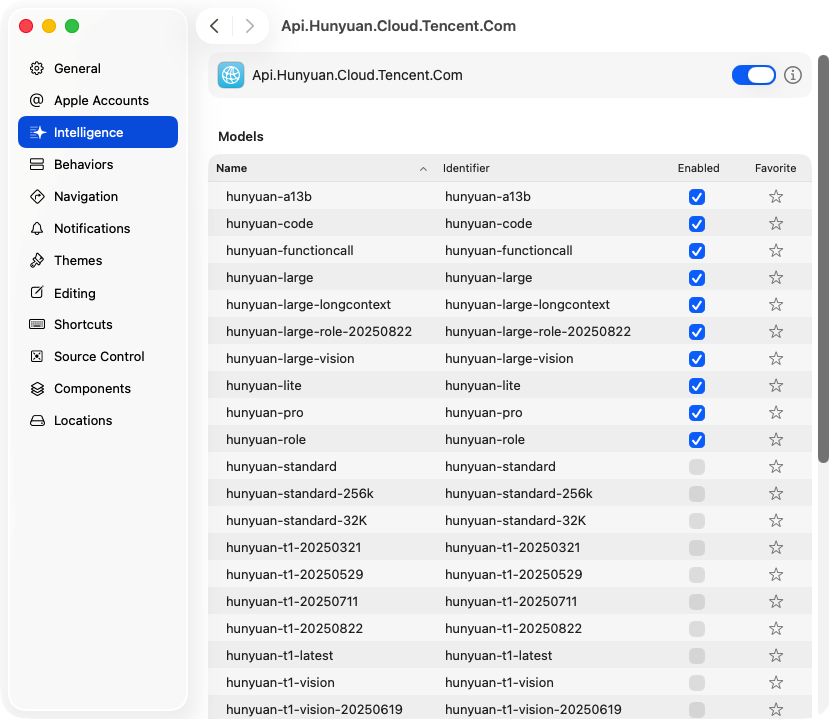The height and width of the screenshot is (719, 832).
Task: Select Behaviors in the sidebar
Action: tap(98, 164)
